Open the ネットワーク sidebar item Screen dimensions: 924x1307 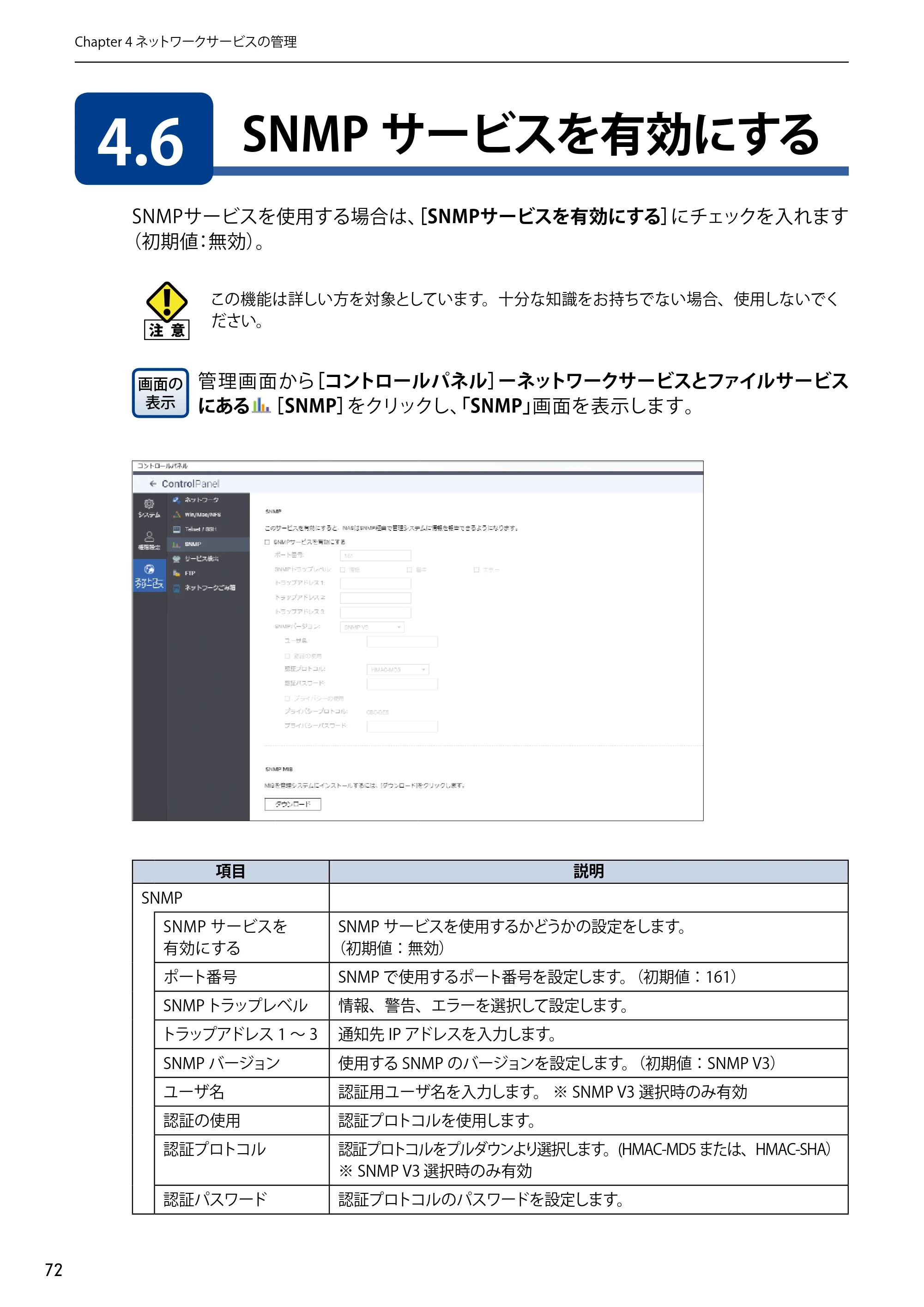(208, 500)
